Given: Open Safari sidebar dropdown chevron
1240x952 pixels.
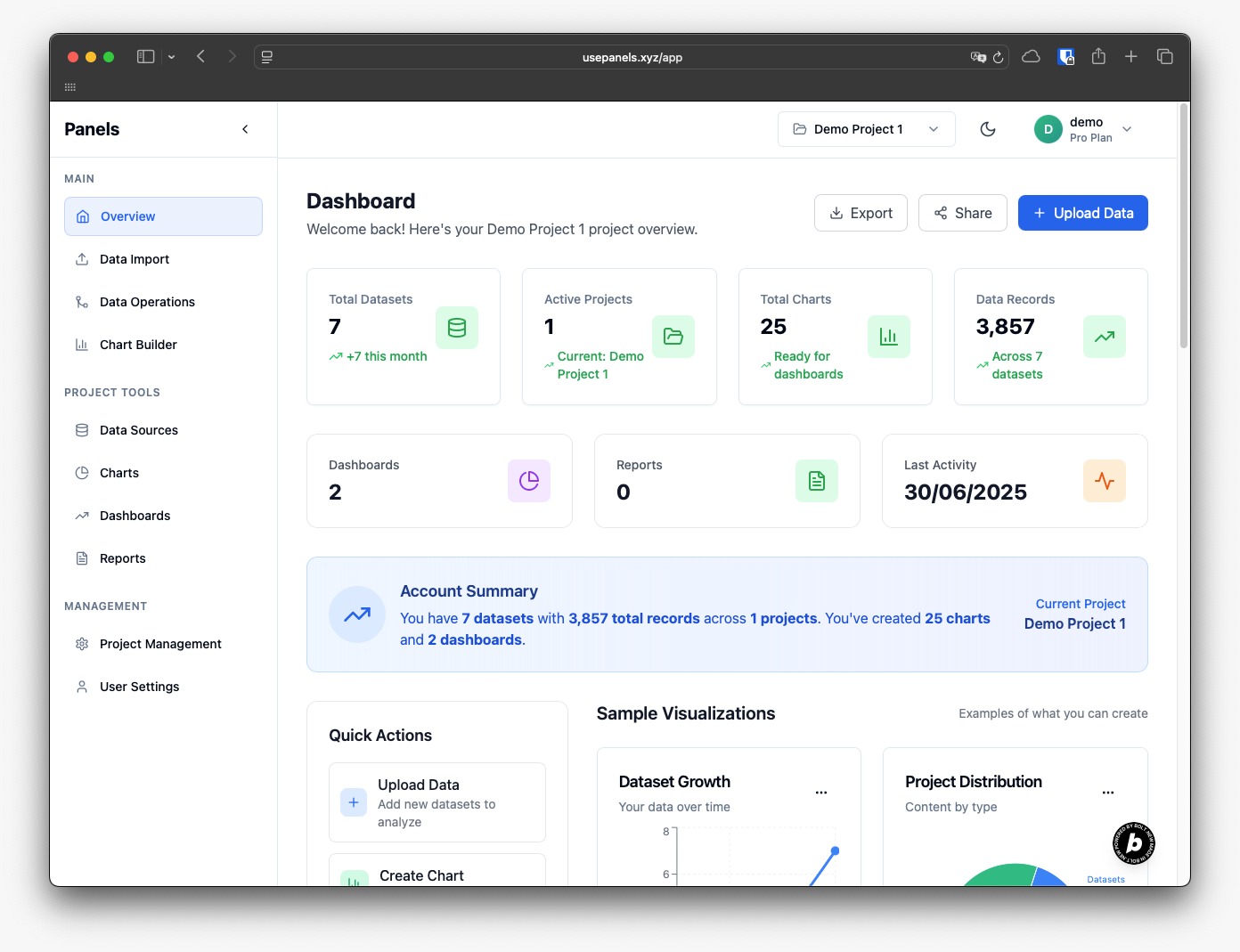Looking at the screenshot, I should coord(171,57).
